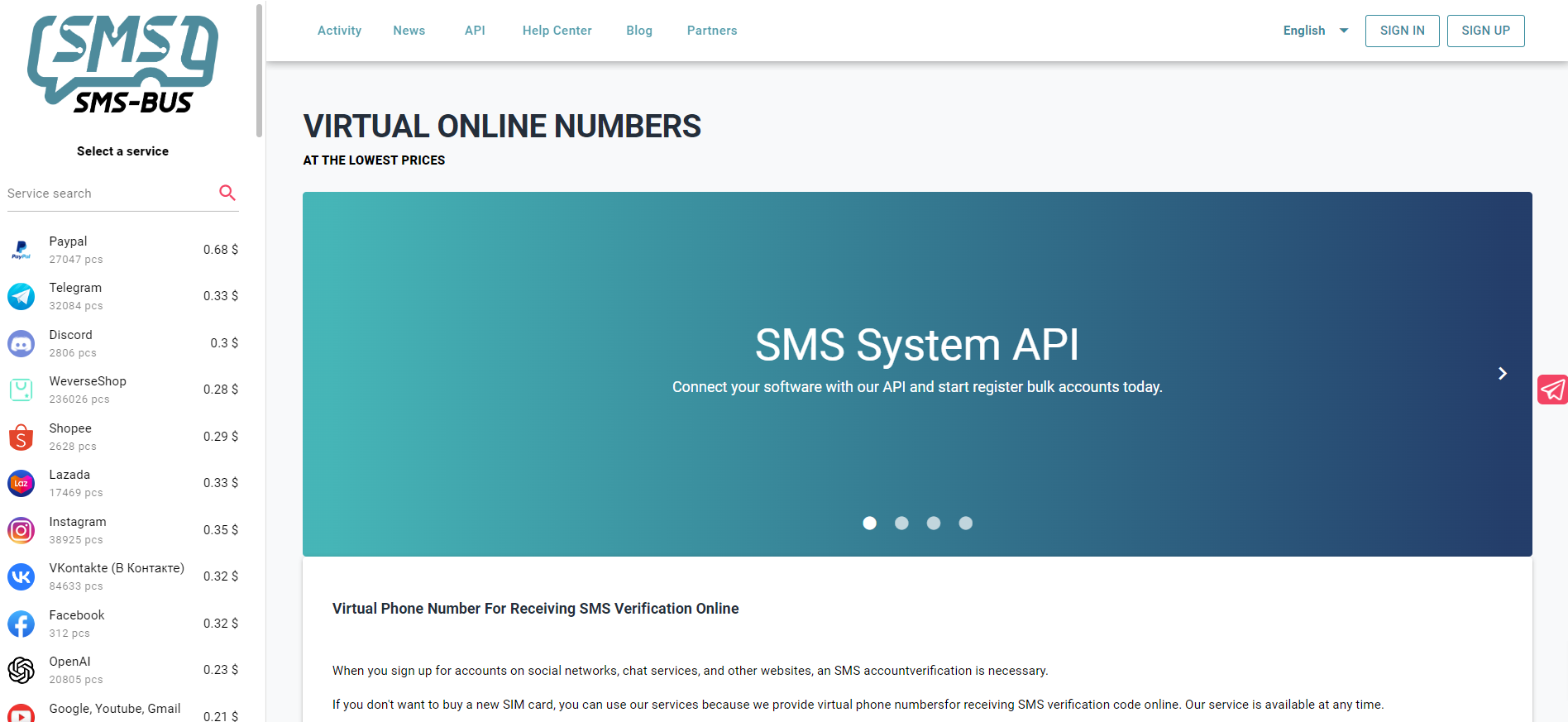Select the Facebook service icon

[x=21, y=624]
